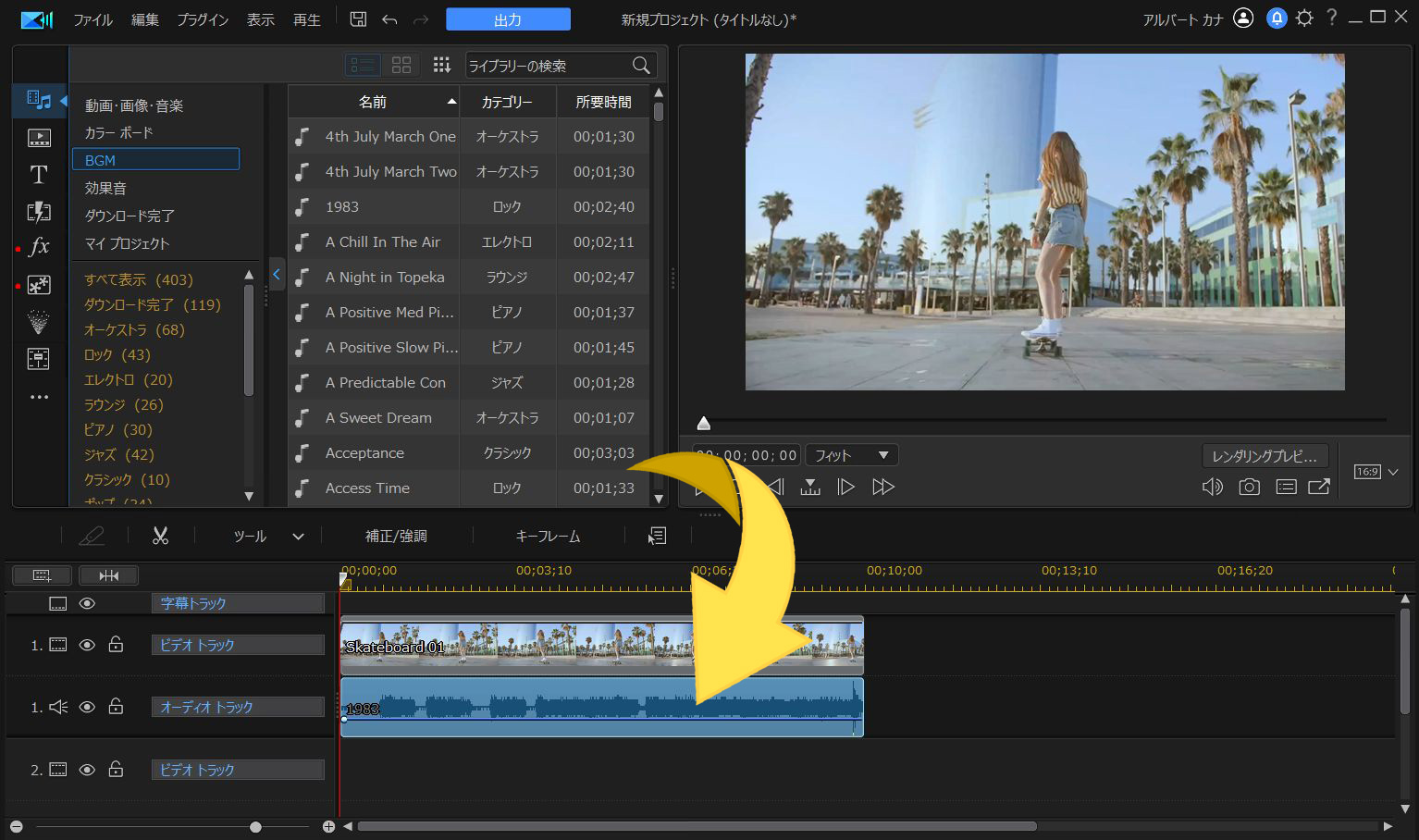Open settings gear icon

1304,19
